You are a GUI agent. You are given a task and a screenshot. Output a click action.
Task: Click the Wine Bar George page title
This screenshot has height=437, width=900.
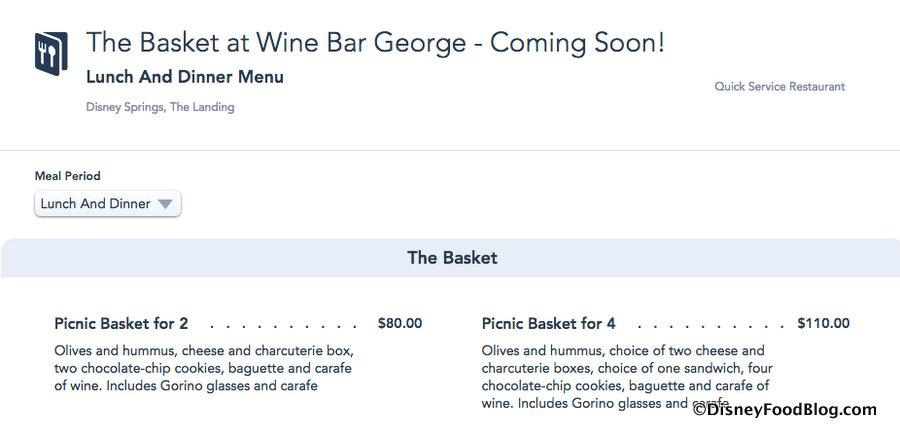coord(375,43)
